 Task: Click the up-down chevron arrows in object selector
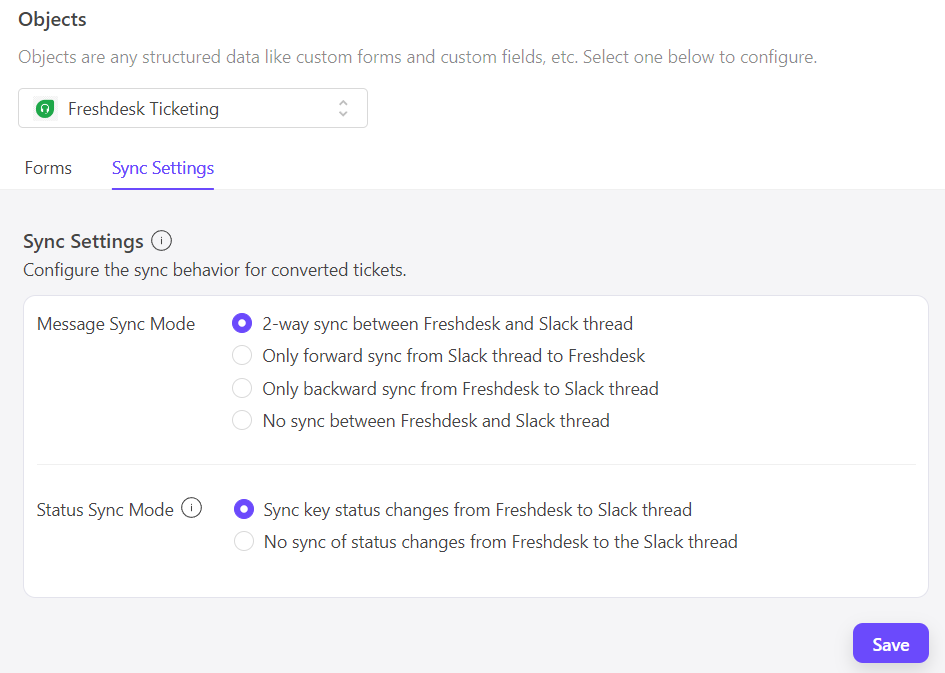click(343, 109)
